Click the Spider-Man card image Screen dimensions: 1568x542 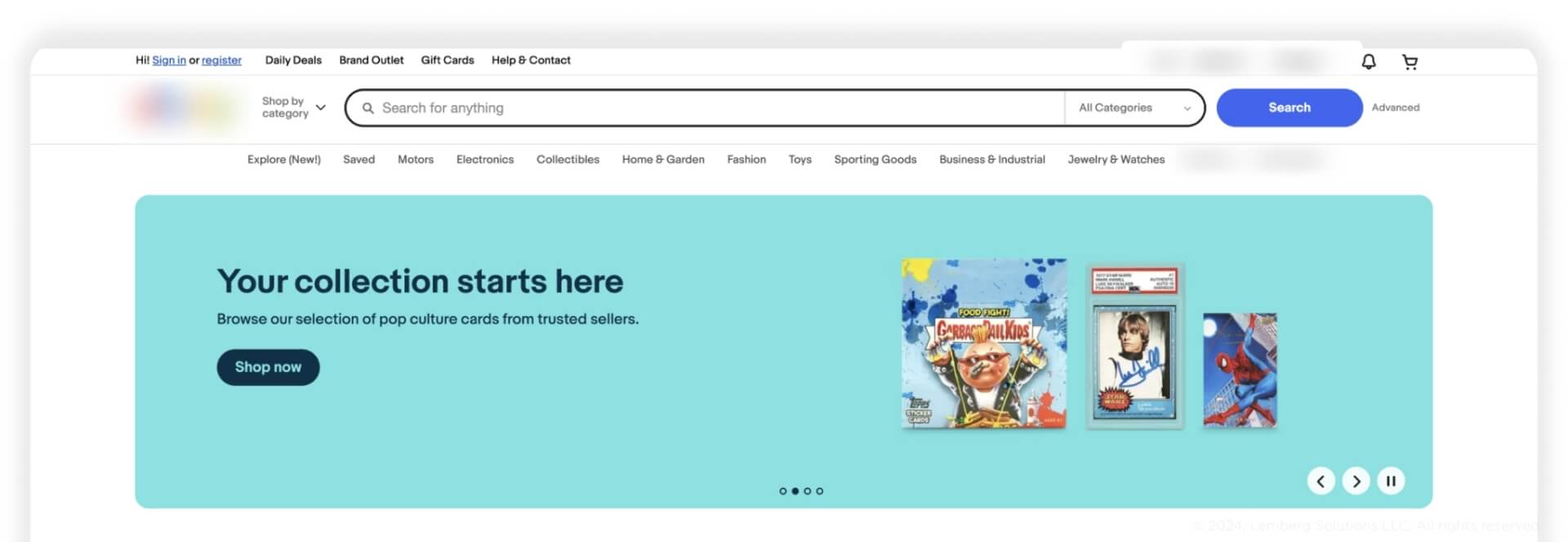point(1240,370)
